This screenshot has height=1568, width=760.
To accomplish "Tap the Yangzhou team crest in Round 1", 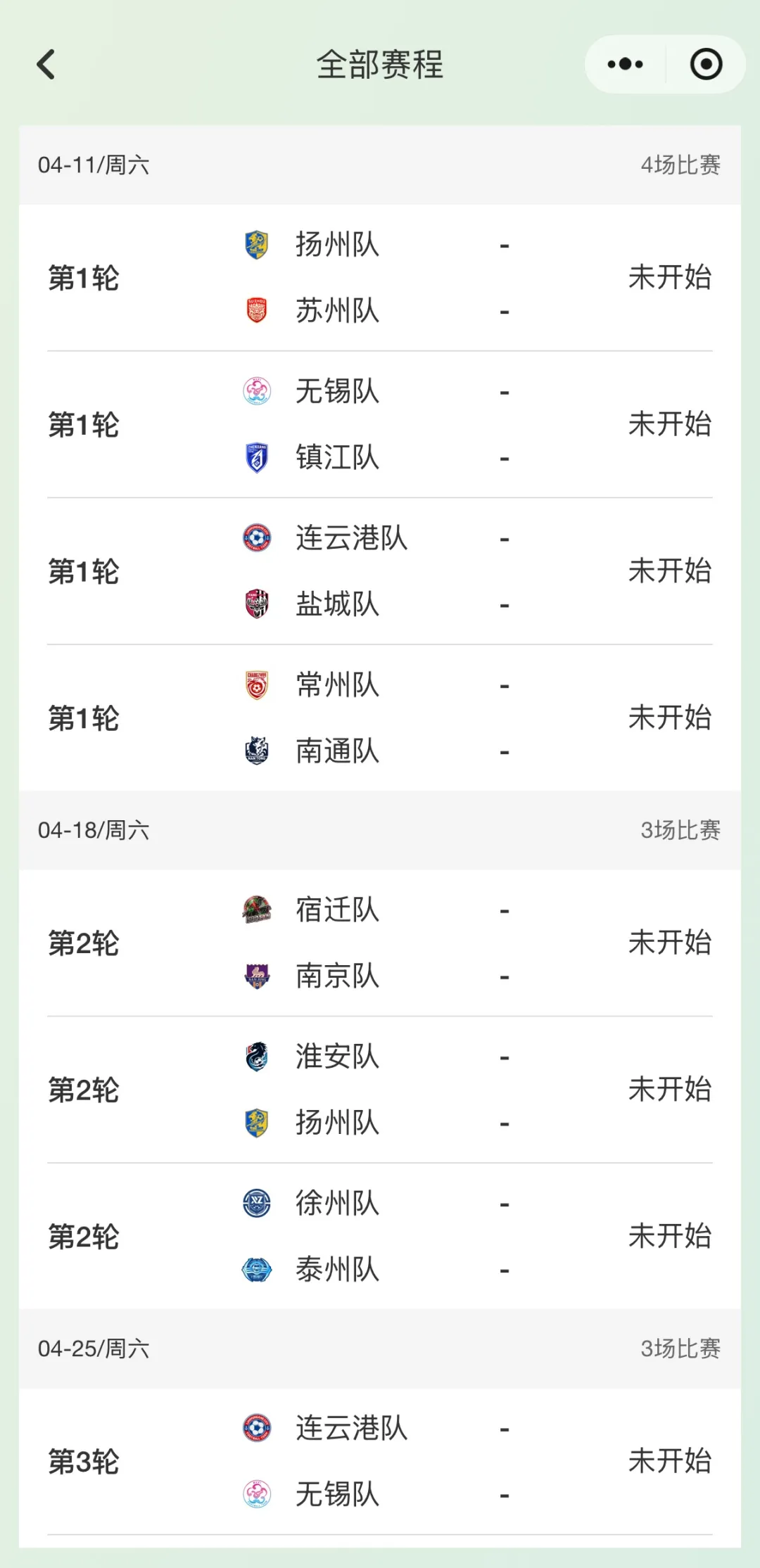I will (257, 245).
